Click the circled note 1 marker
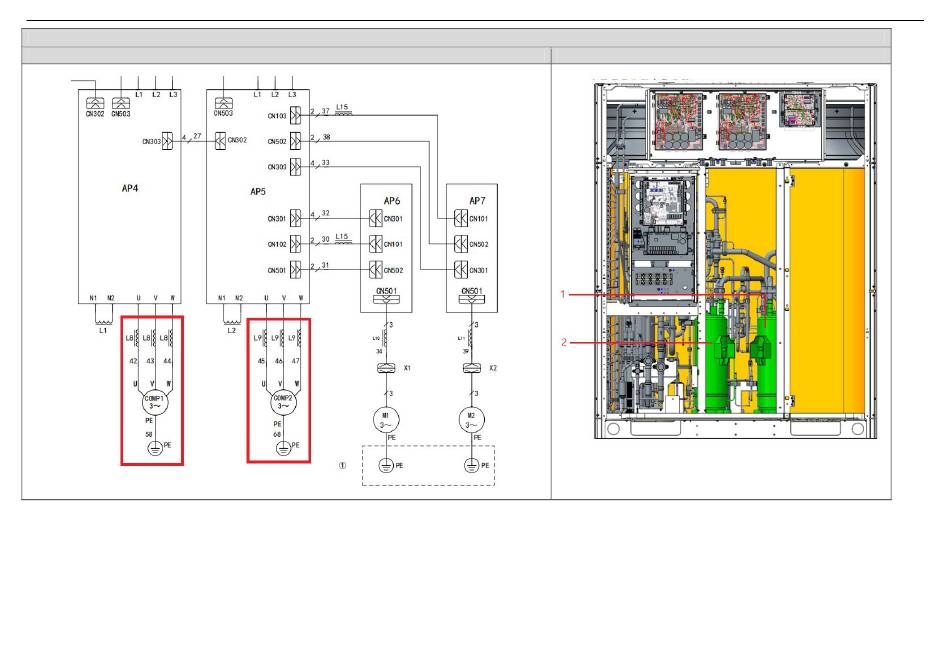The image size is (950, 648). click(343, 466)
